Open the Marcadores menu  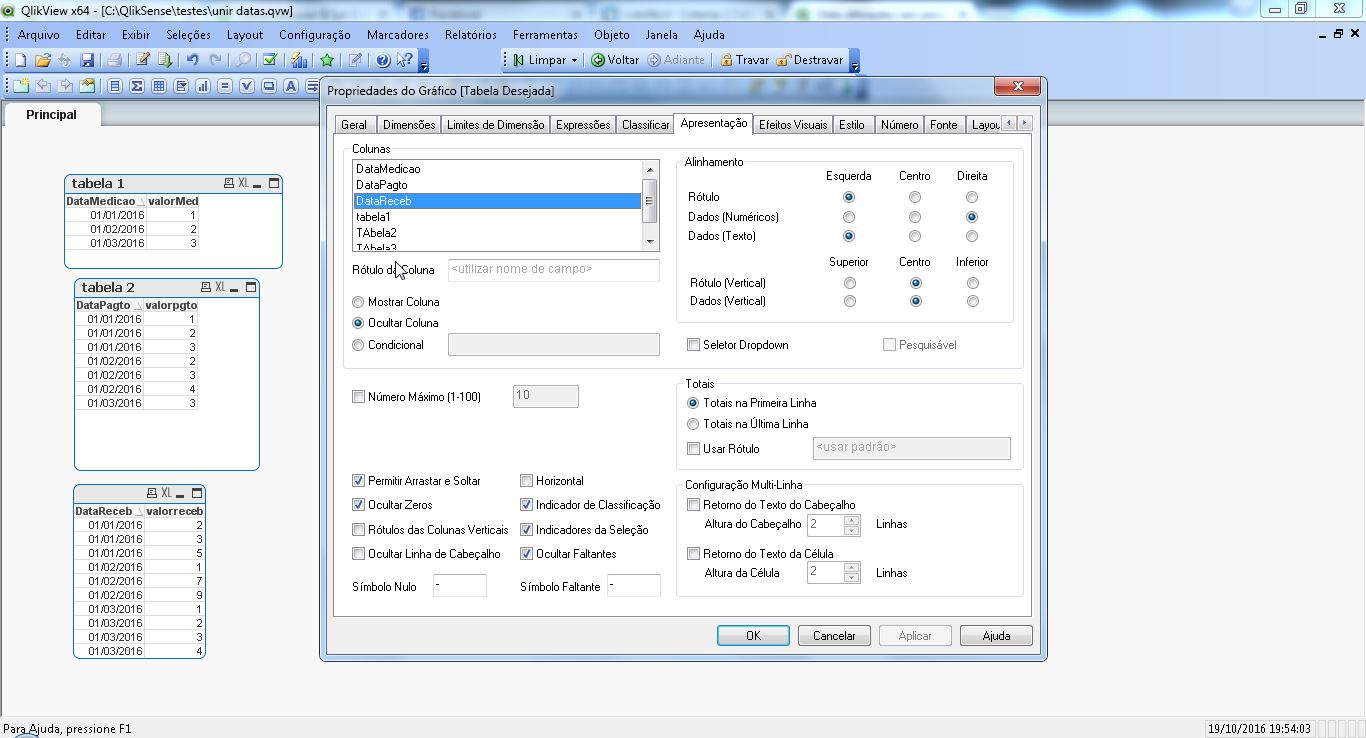397,34
